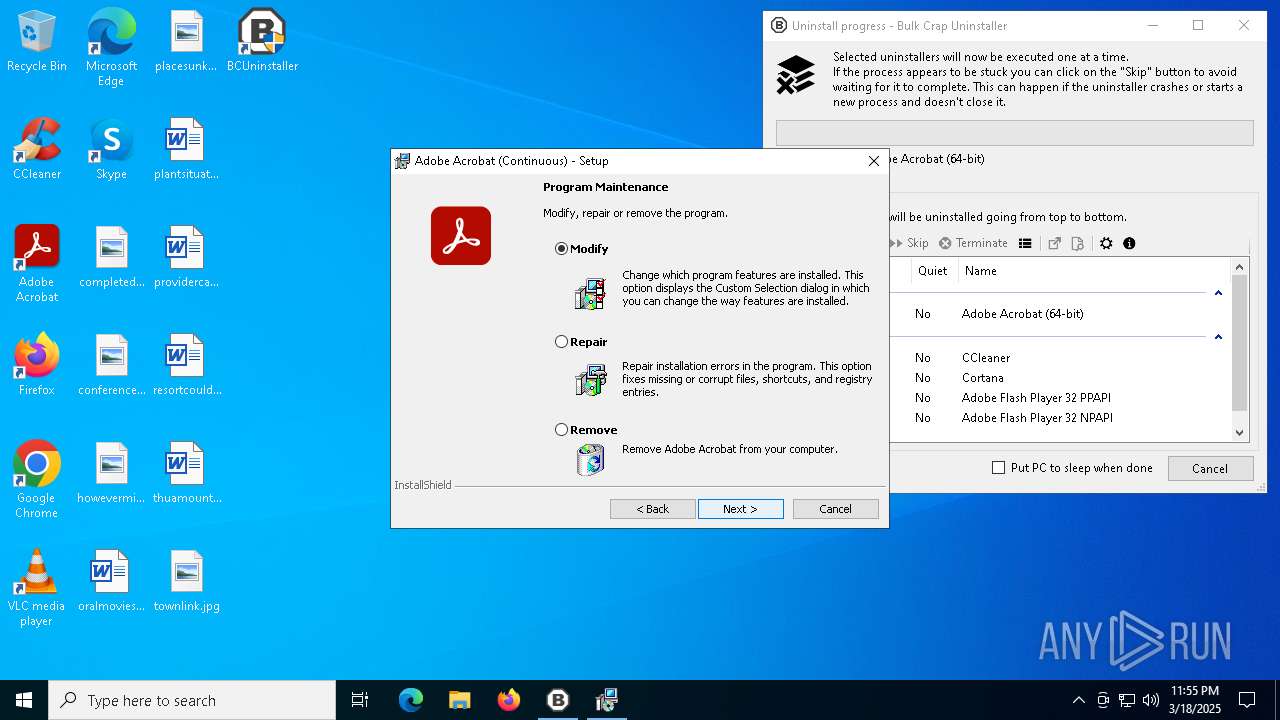Open File Explorer from the taskbar
Viewport: 1280px width, 720px height.
coord(459,700)
